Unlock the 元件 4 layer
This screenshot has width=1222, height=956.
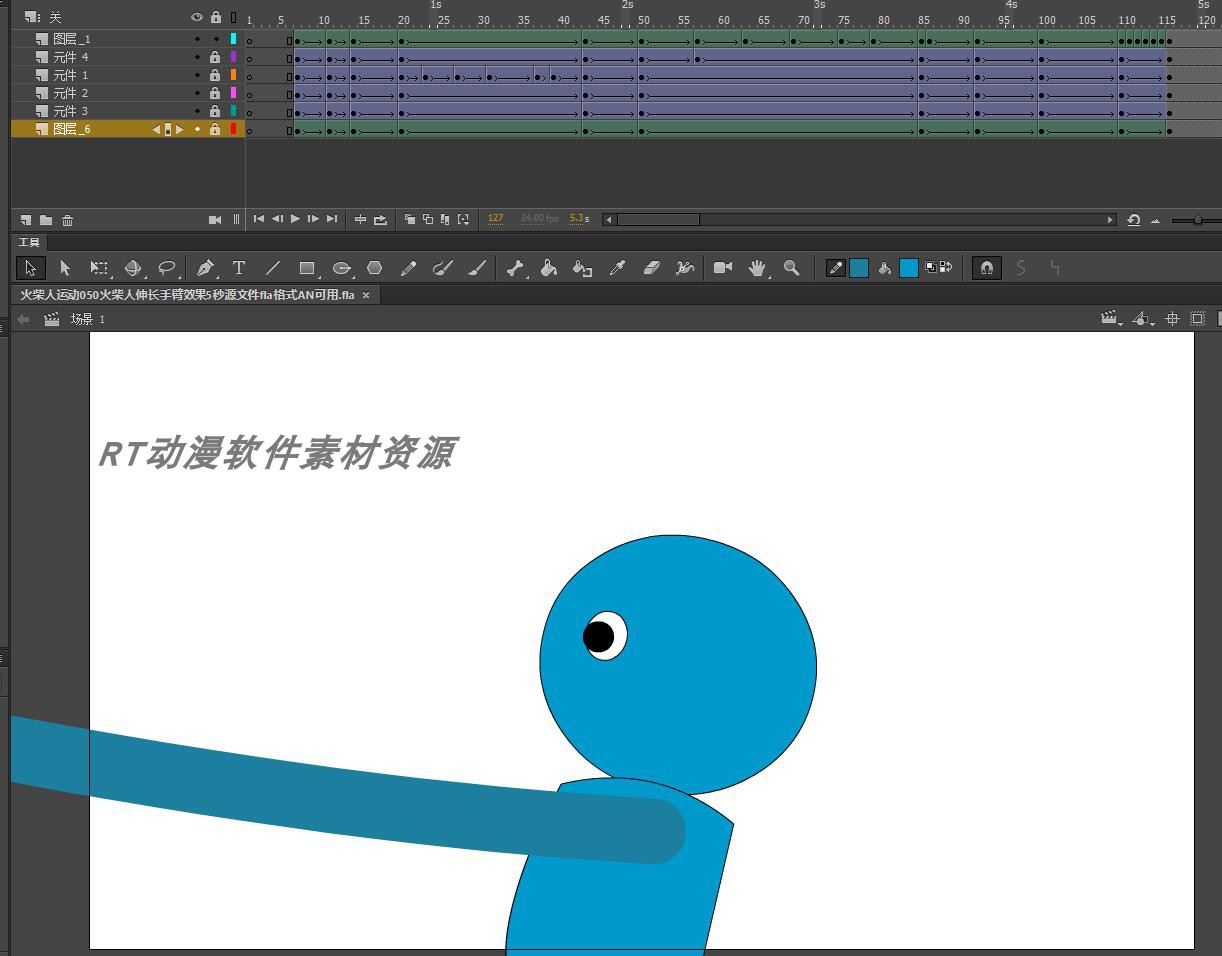[x=215, y=57]
